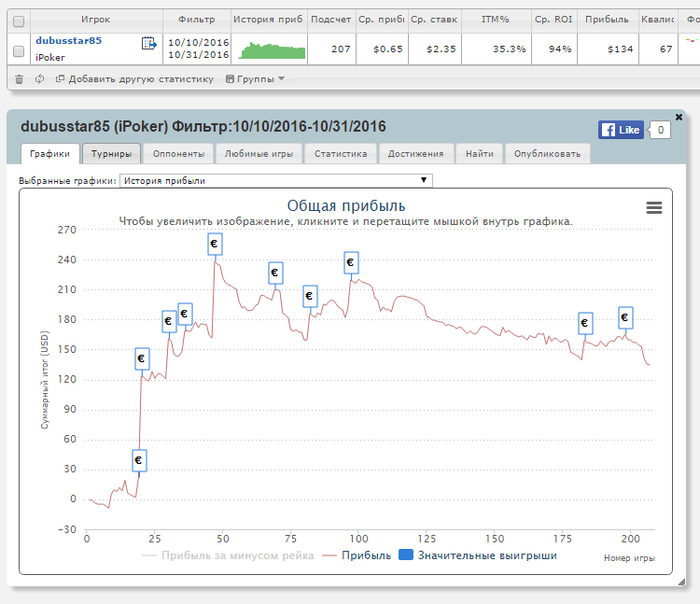Close the player detail panel with the X
The image size is (700, 604).
[x=679, y=117]
